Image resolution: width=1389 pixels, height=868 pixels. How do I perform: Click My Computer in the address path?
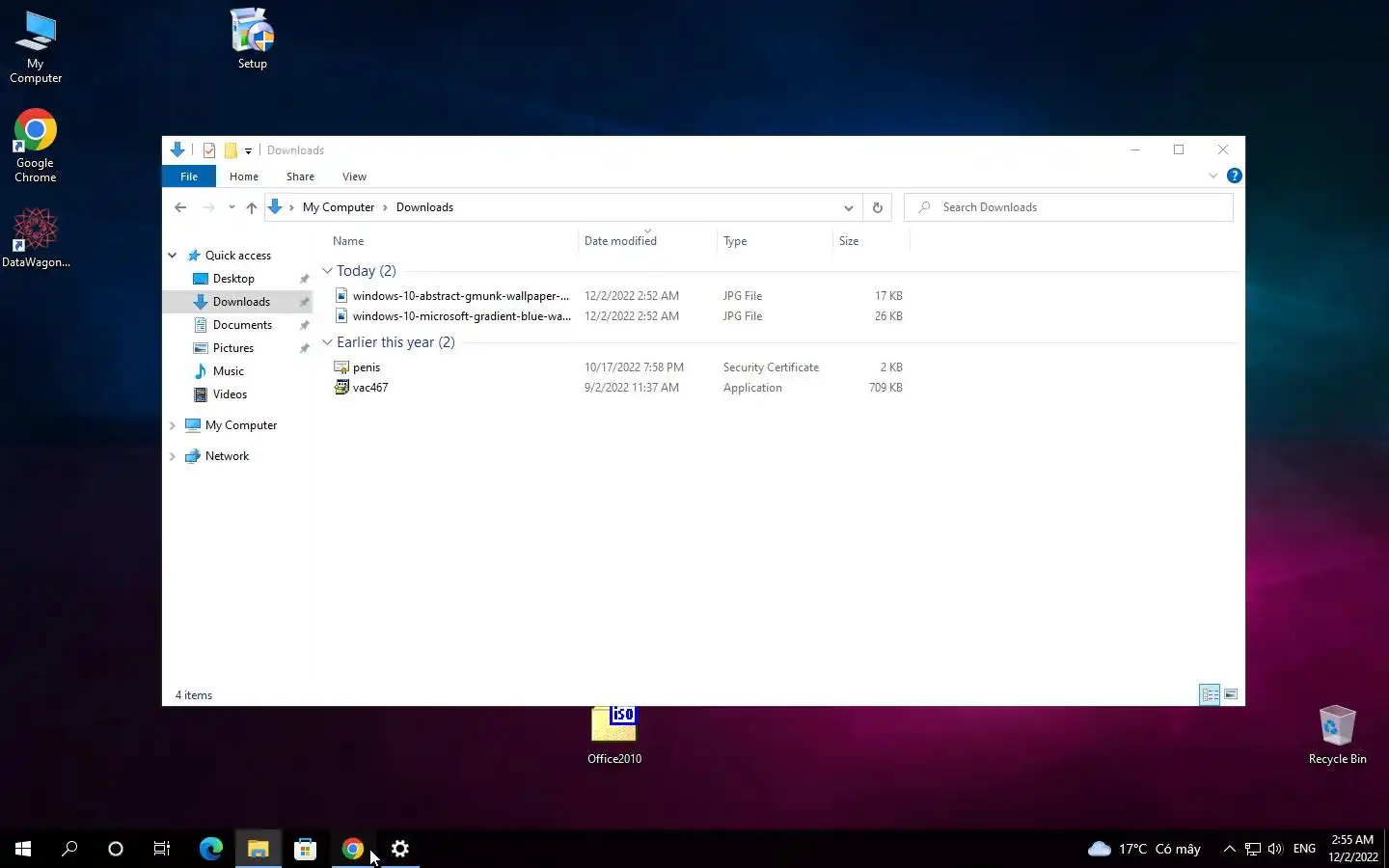click(x=339, y=207)
